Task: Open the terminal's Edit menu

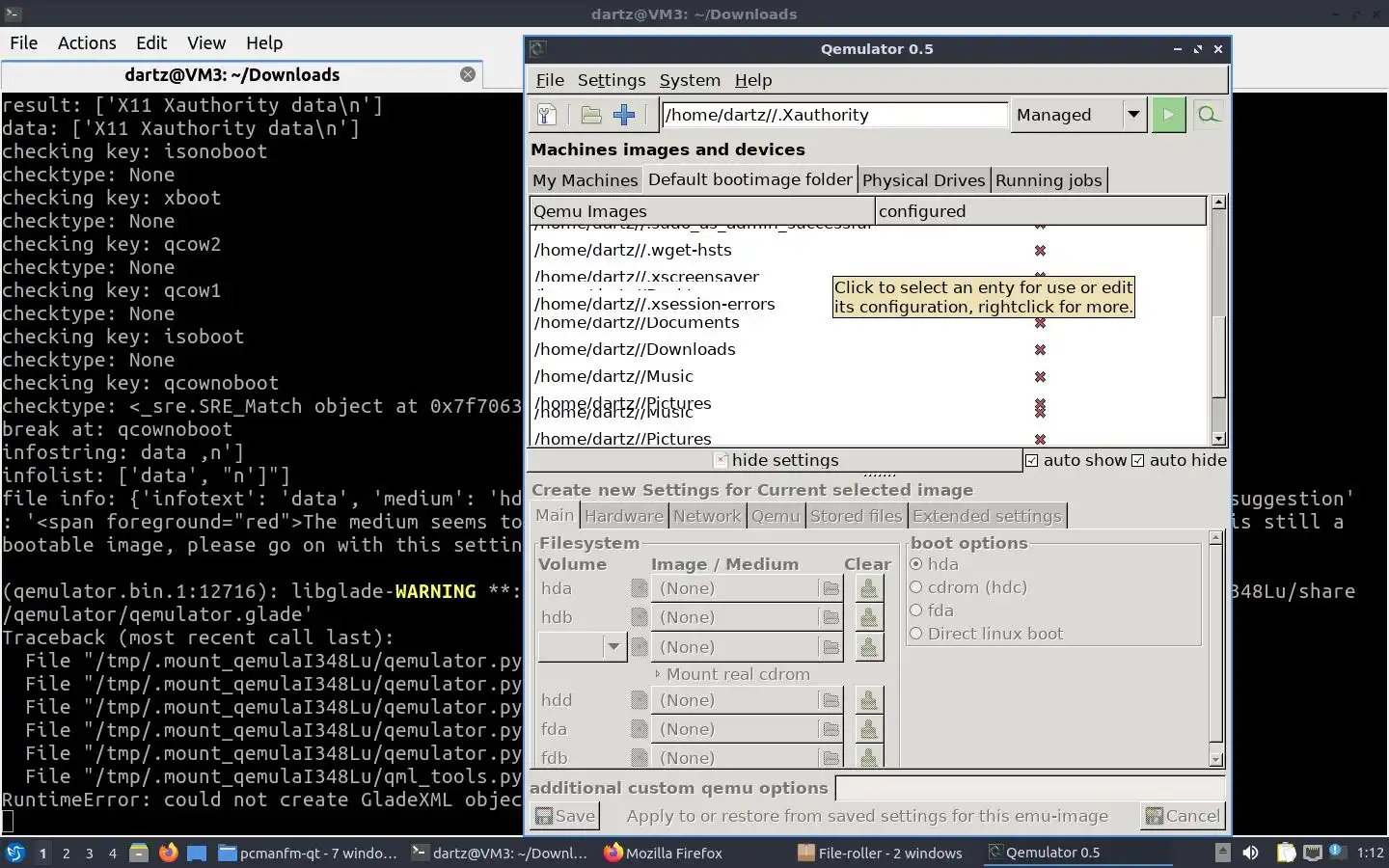Action: tap(151, 42)
